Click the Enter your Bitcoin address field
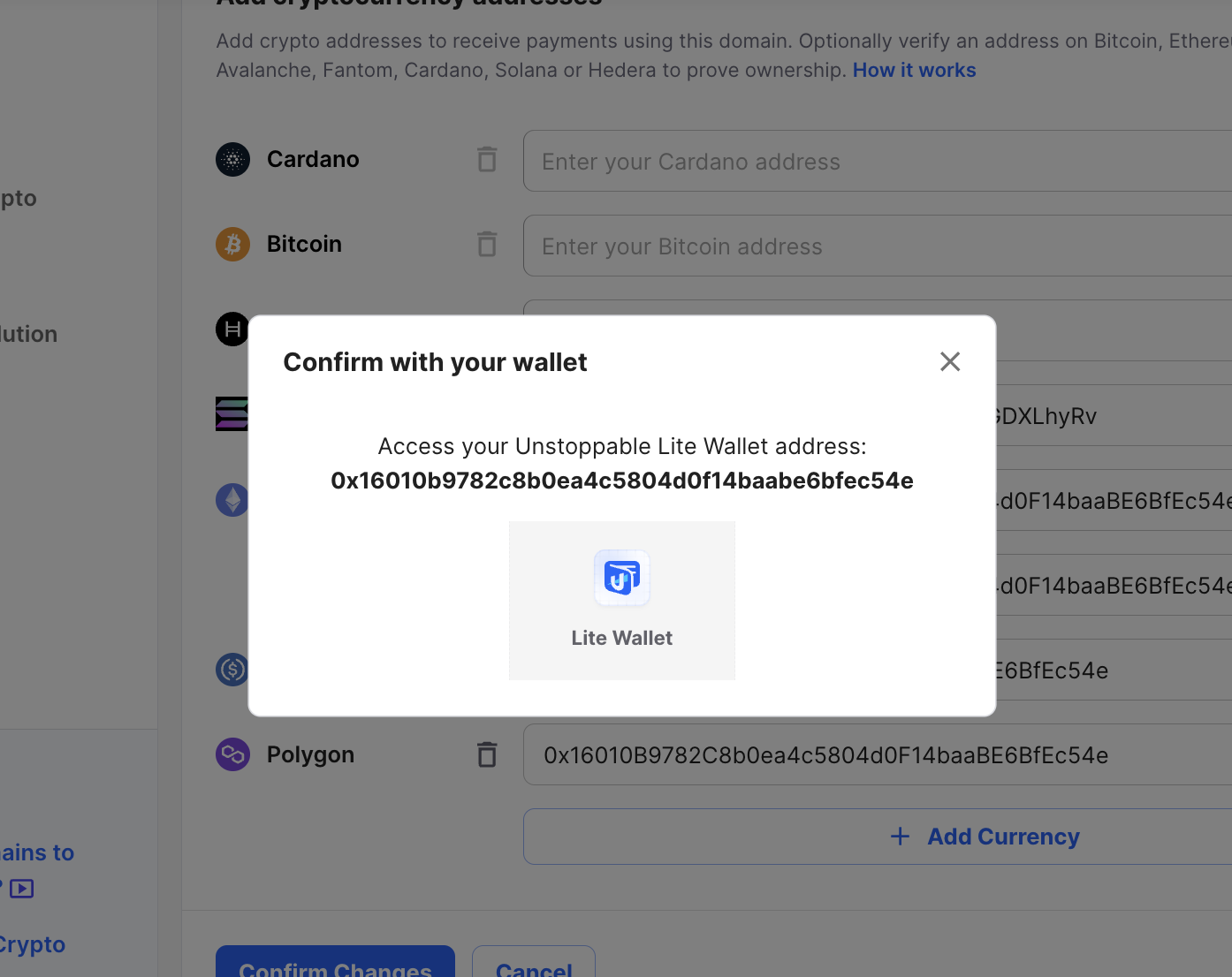 pyautogui.click(x=795, y=246)
